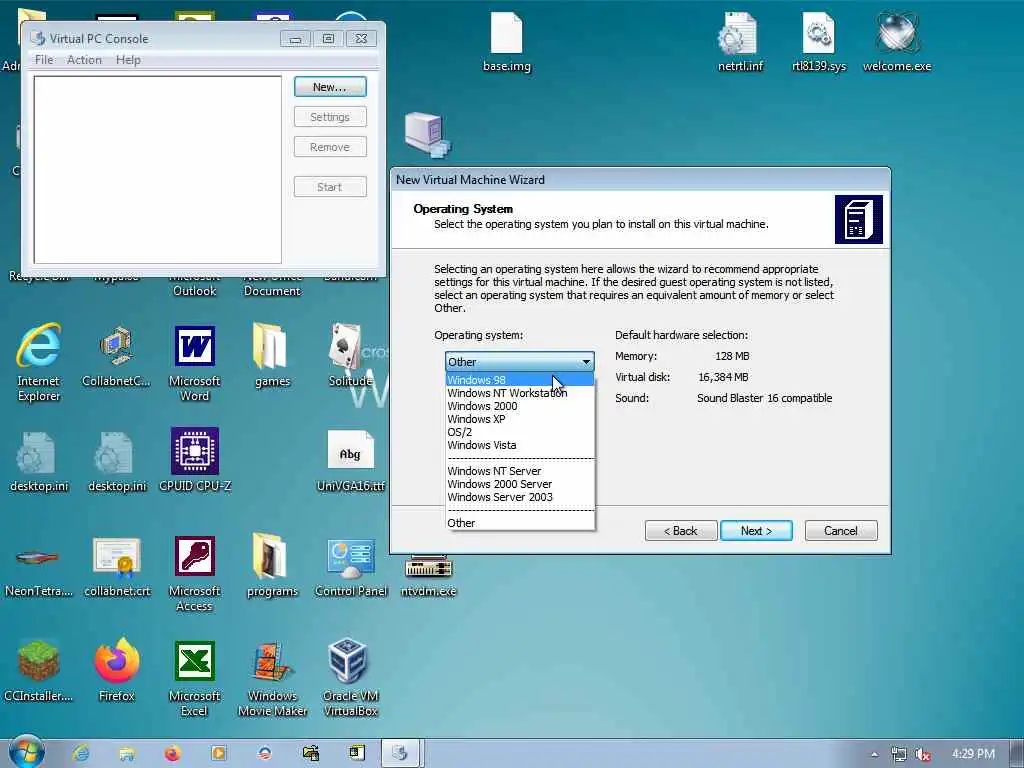Open Microsoft Excel desktop shortcut
The width and height of the screenshot is (1024, 768).
[x=194, y=679]
